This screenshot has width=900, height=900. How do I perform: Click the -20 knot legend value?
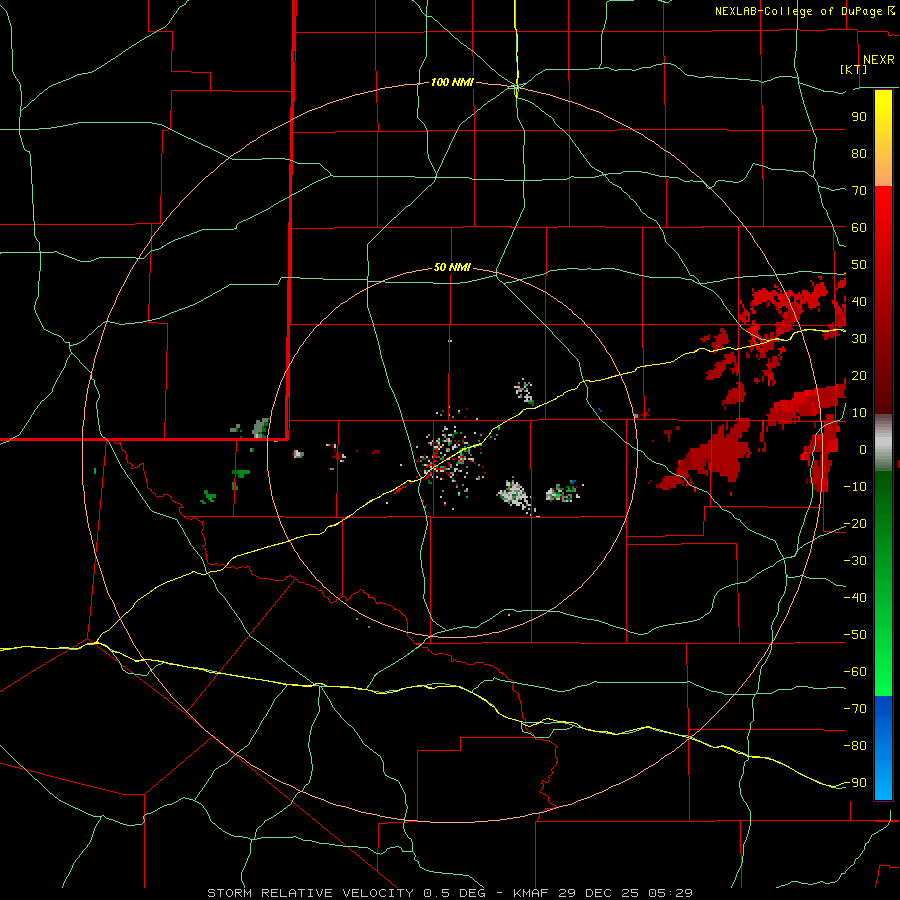tap(855, 523)
